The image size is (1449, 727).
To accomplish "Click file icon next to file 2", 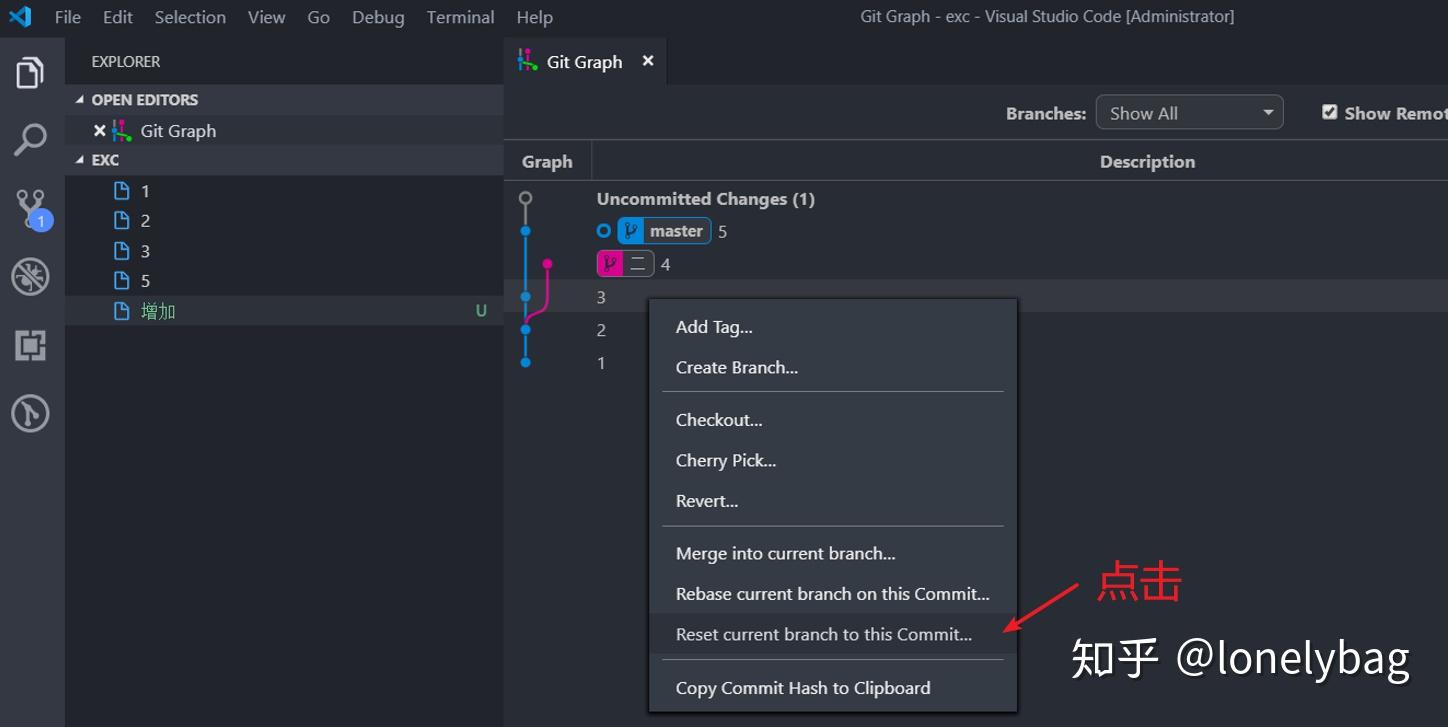I will 122,220.
